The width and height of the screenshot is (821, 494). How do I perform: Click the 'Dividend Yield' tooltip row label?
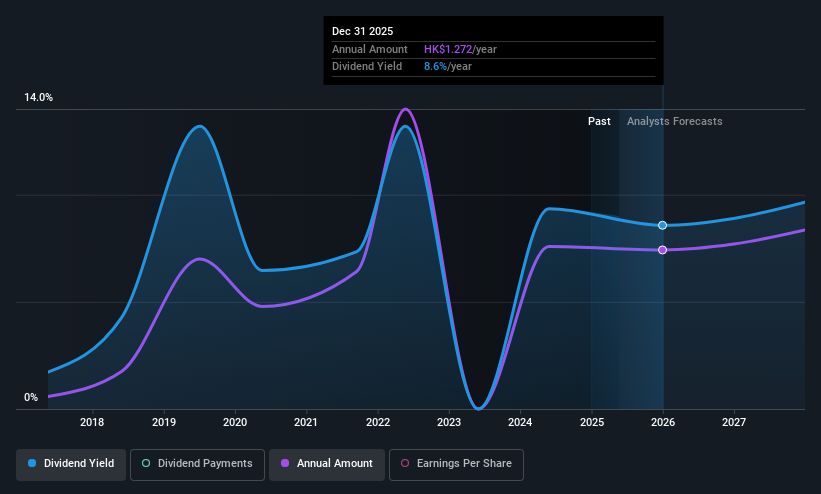[x=367, y=67]
